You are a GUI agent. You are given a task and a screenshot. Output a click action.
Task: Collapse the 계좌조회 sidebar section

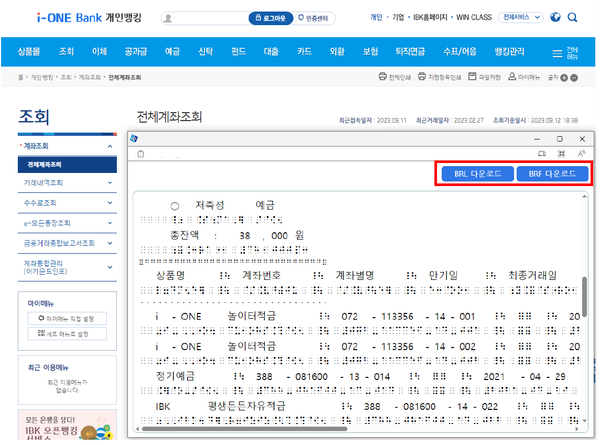(110, 147)
